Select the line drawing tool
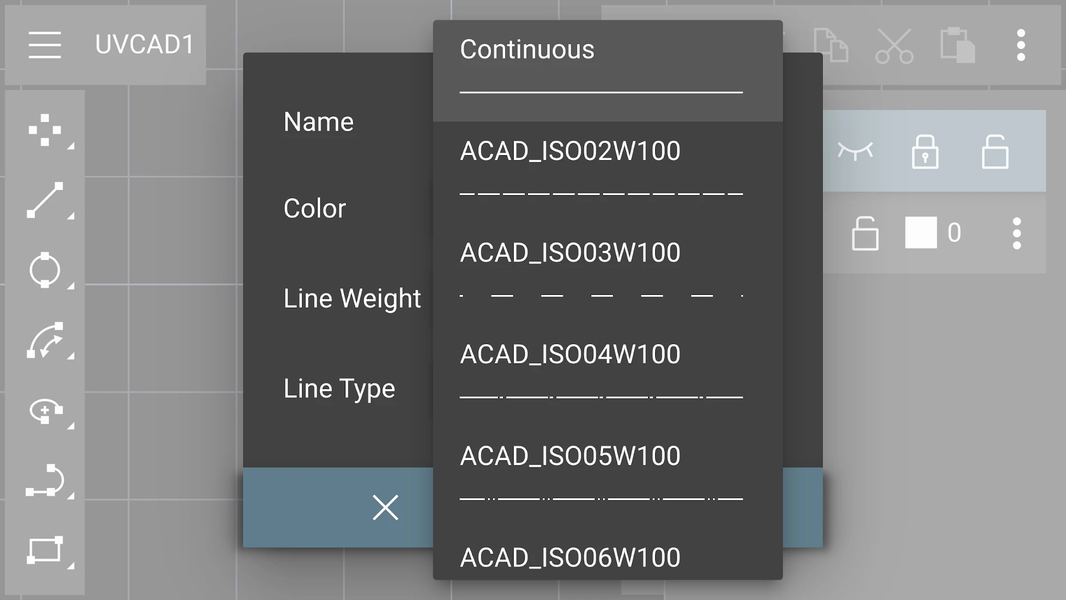 click(x=45, y=200)
